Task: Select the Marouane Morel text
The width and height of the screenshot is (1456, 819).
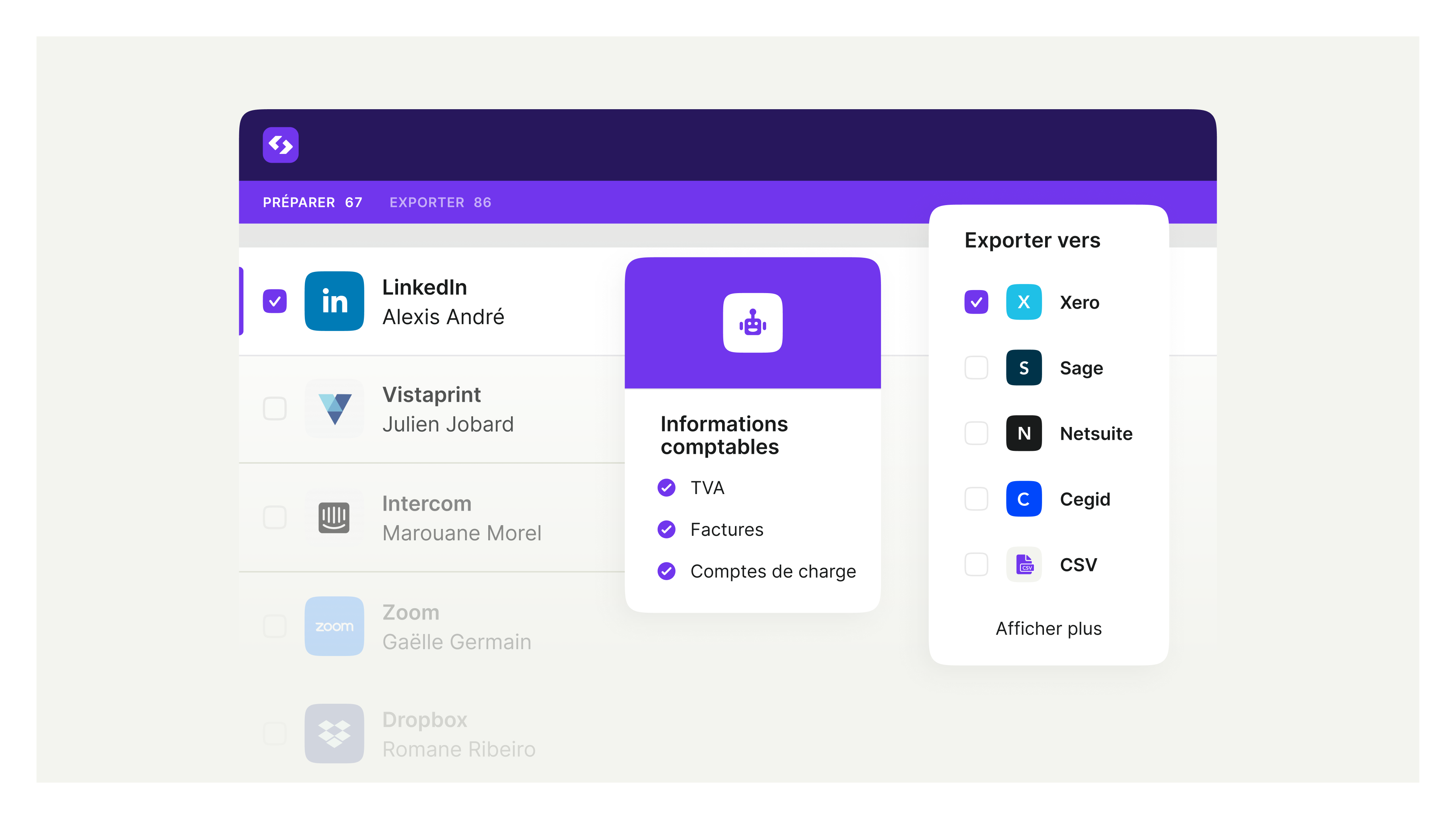Action: 462,532
